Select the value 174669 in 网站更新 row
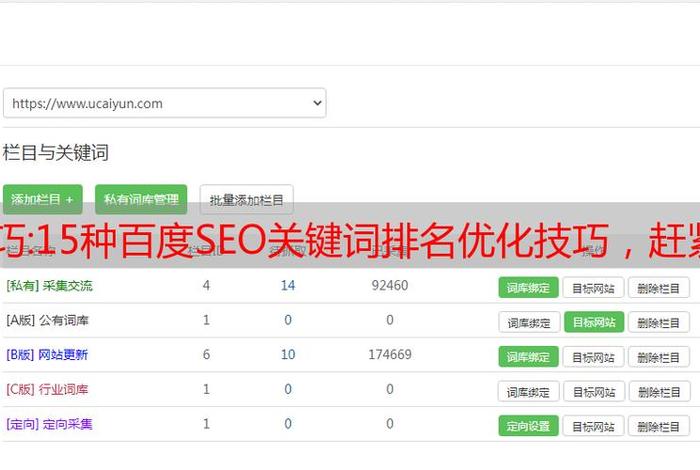Image resolution: width=700 pixels, height=470 pixels. tap(390, 354)
